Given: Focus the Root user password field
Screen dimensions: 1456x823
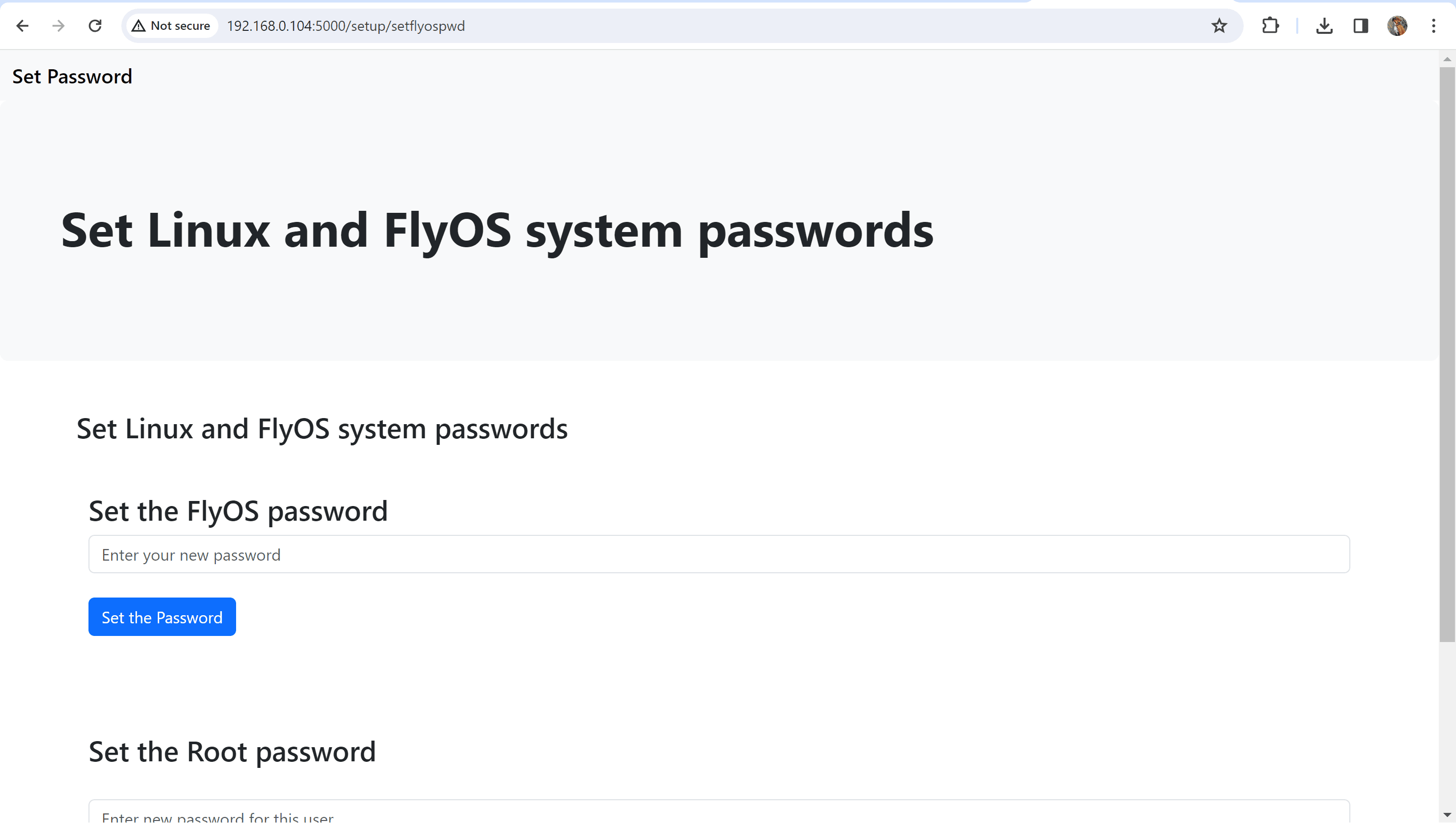Looking at the screenshot, I should tap(719, 812).
